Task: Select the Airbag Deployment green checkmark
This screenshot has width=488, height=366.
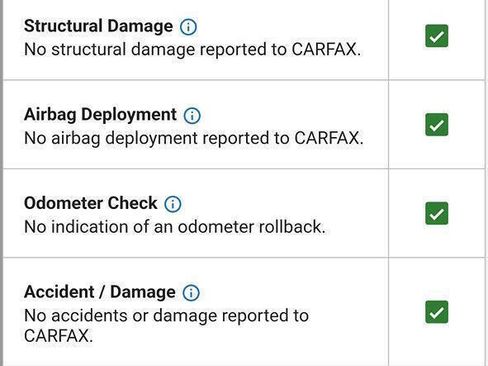Action: point(437,125)
